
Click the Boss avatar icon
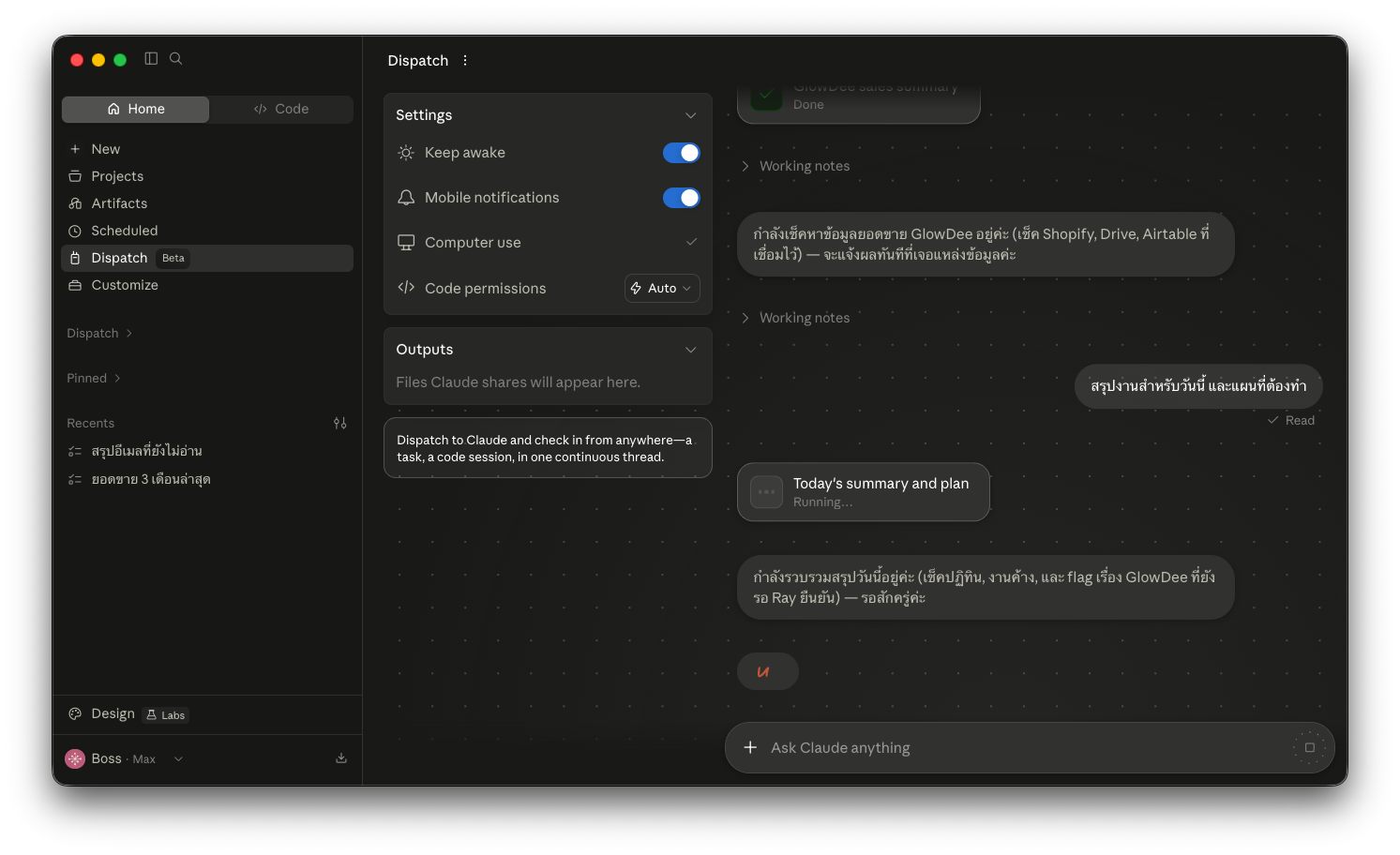click(x=75, y=758)
